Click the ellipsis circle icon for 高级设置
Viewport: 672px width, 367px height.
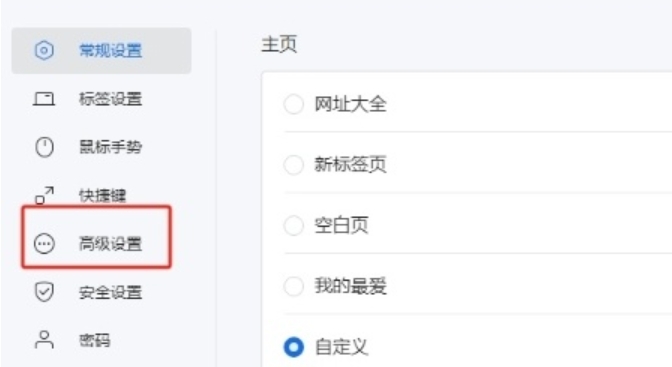(44, 244)
